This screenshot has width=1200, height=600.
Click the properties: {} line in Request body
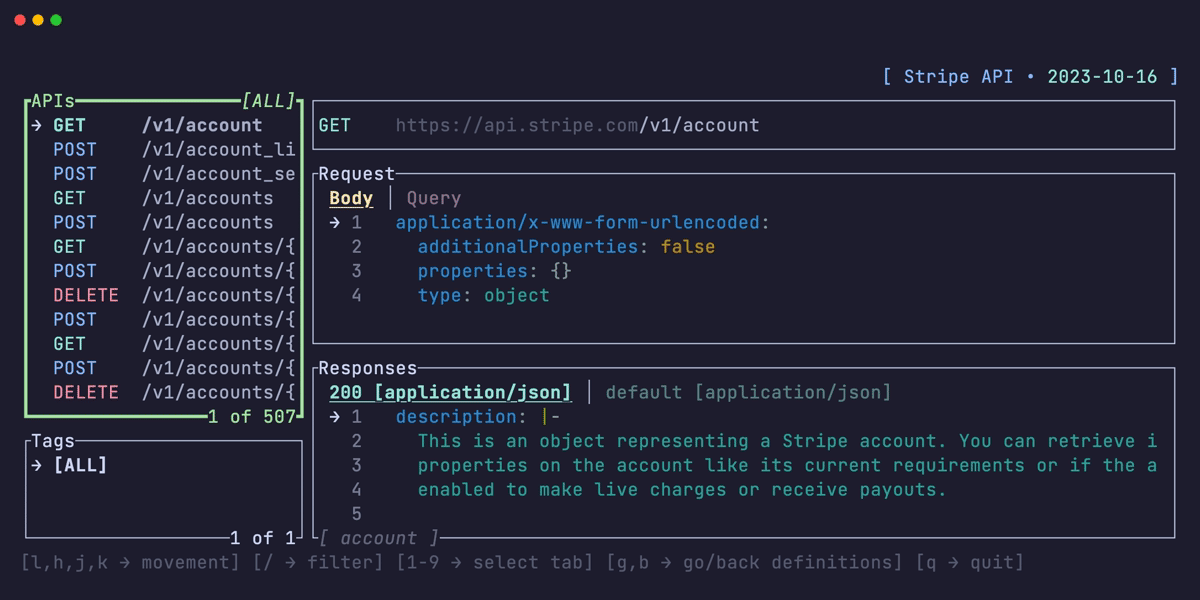[494, 271]
